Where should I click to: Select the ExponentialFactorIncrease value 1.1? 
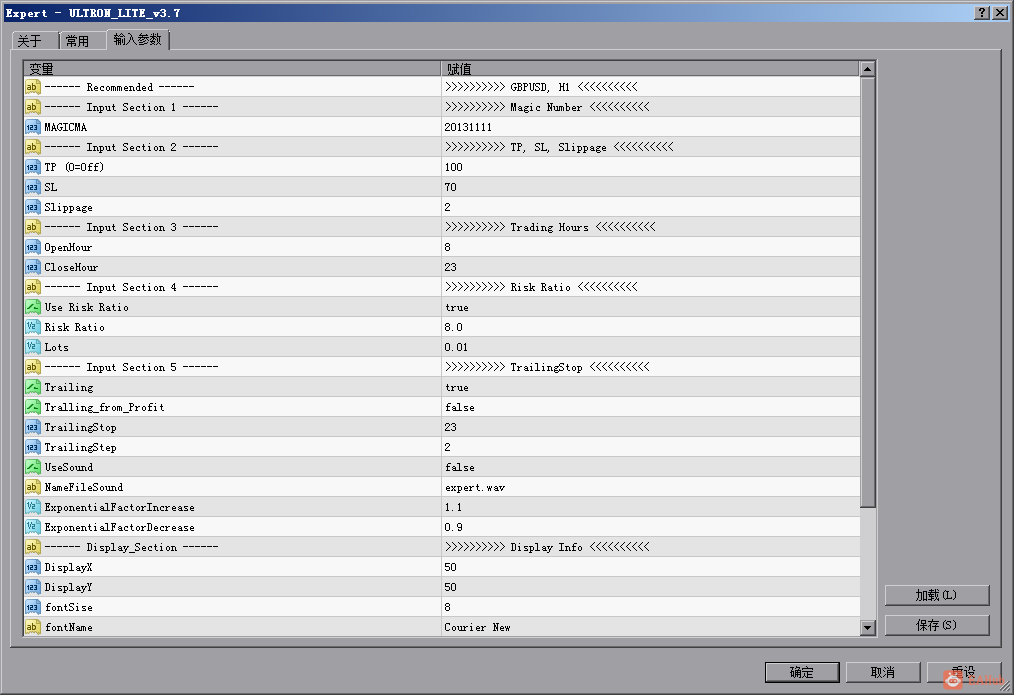pos(453,508)
